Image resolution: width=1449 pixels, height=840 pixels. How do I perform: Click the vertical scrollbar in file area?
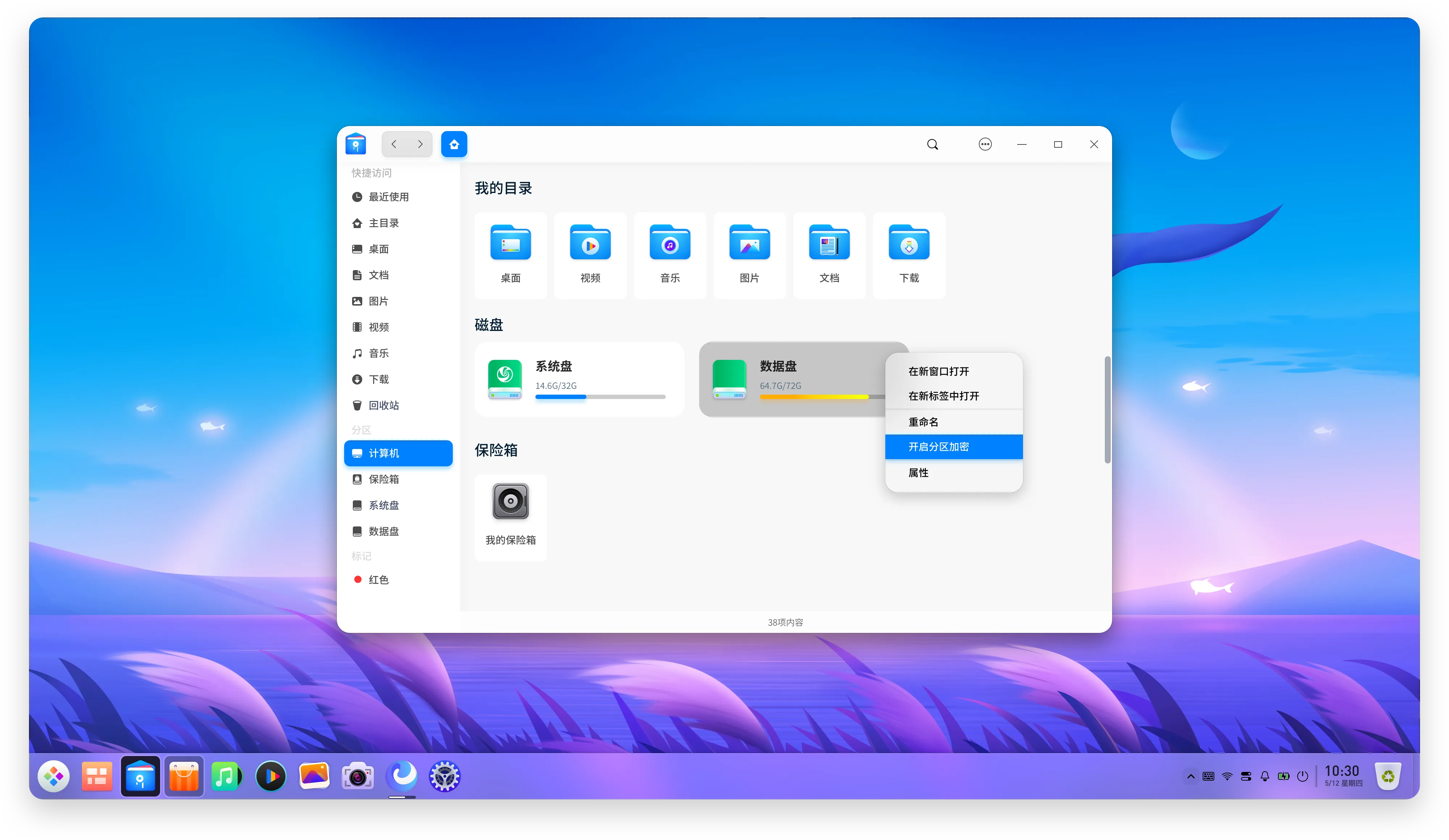point(1107,409)
